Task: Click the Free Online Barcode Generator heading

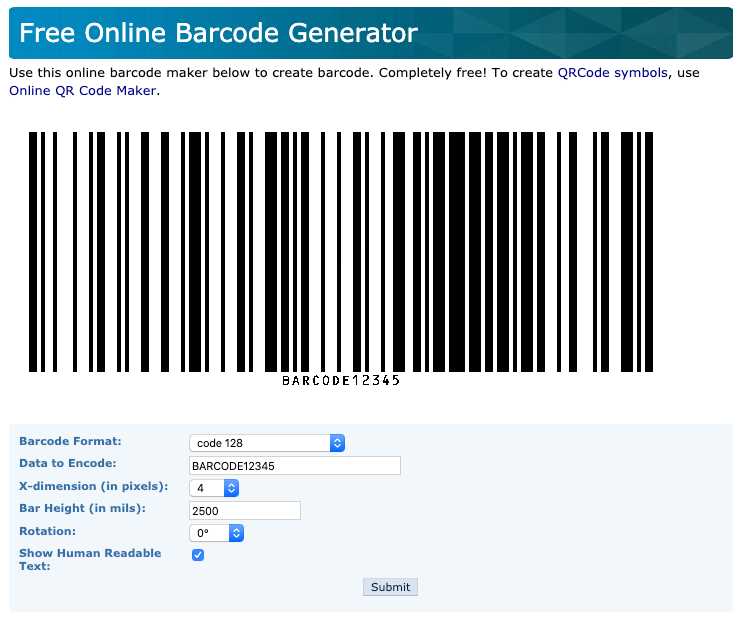Action: click(x=219, y=33)
